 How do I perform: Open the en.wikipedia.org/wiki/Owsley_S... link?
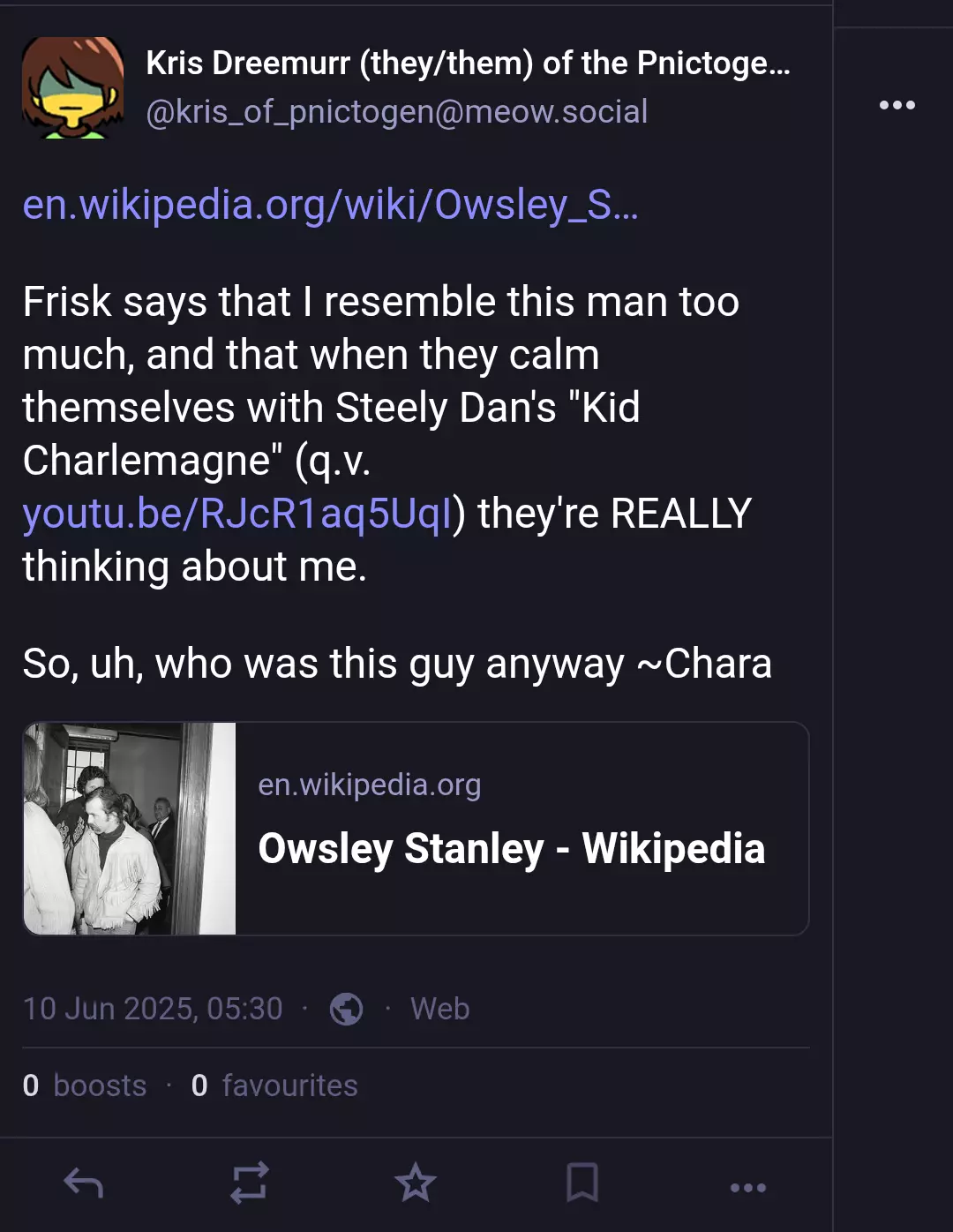(330, 205)
